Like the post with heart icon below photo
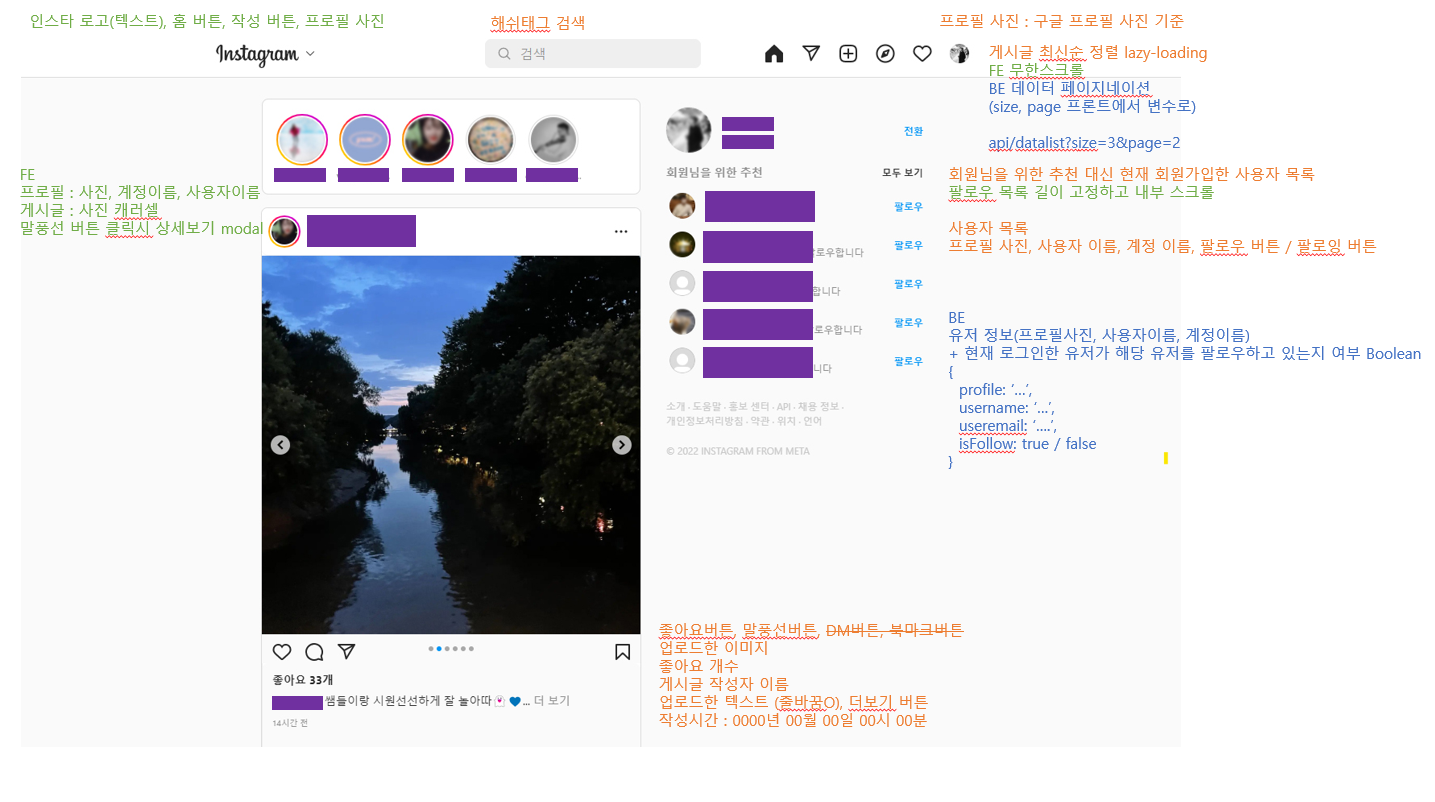Viewport: 1435px width, 802px height. [x=282, y=652]
